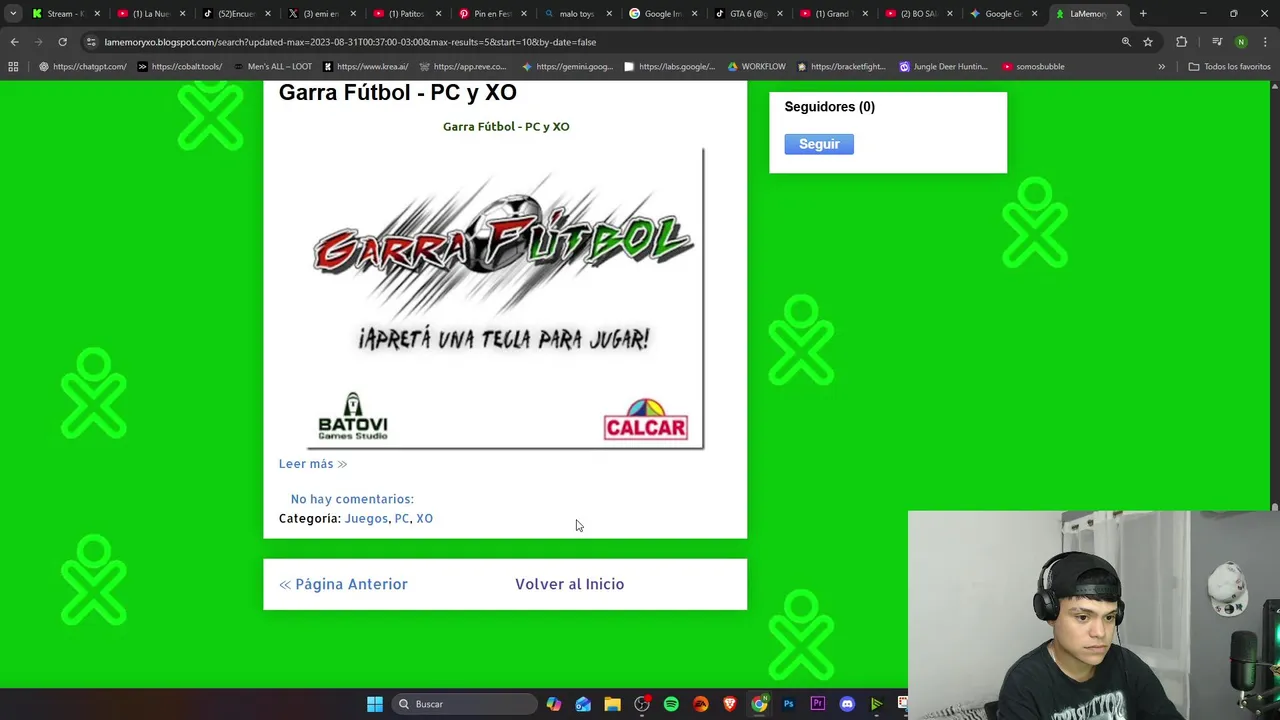Reload the current page
Viewport: 1280px width, 720px height.
(62, 42)
